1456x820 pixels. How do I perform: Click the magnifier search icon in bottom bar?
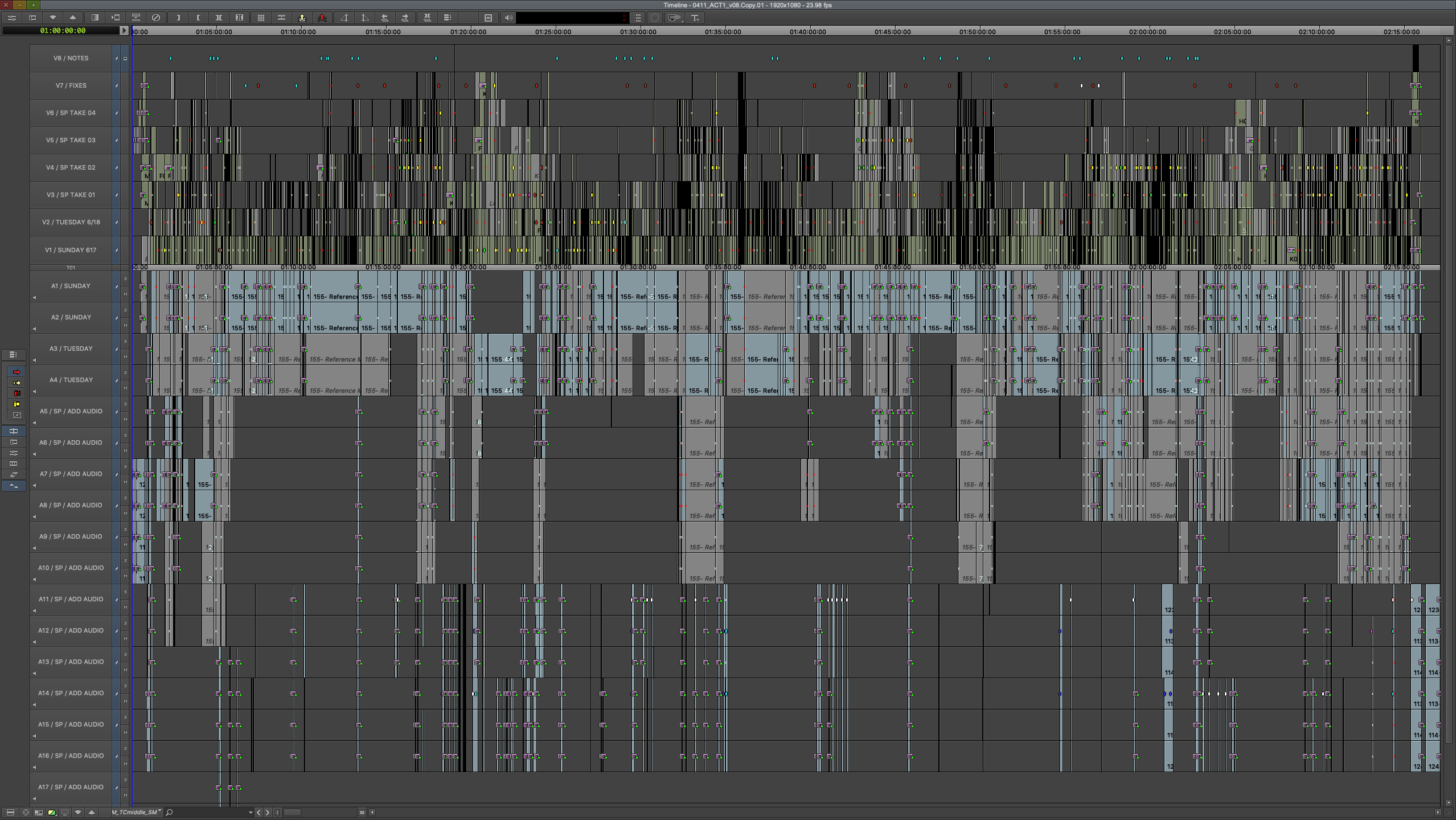169,812
